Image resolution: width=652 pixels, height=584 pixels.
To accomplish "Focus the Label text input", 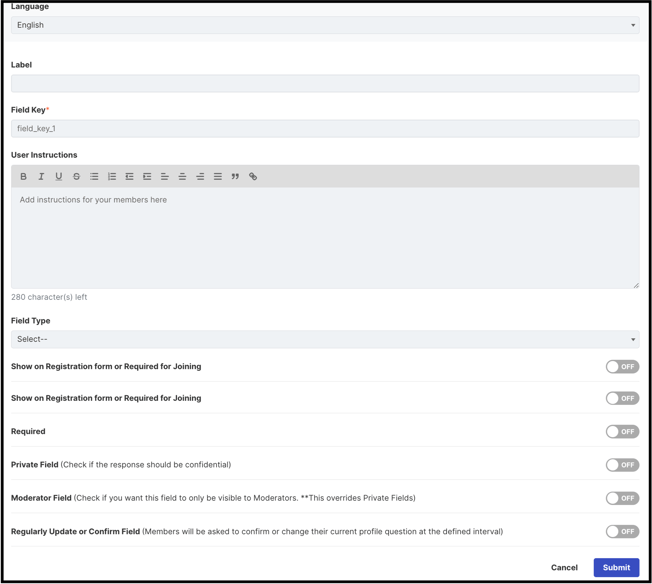I will (x=325, y=83).
